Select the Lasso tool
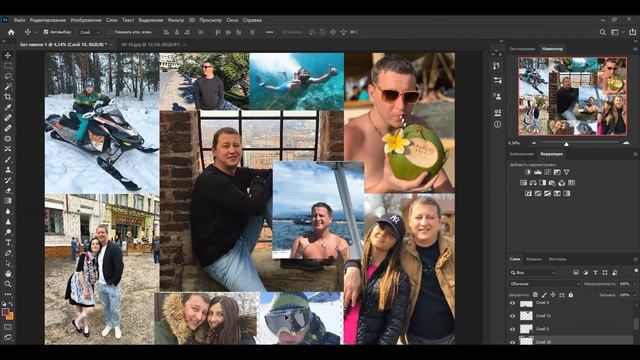This screenshot has width=640, height=360. 8,76
